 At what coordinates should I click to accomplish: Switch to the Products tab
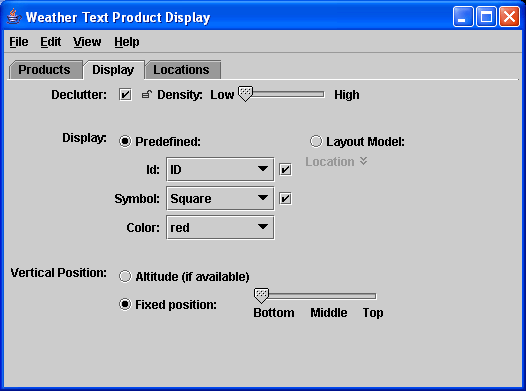45,70
